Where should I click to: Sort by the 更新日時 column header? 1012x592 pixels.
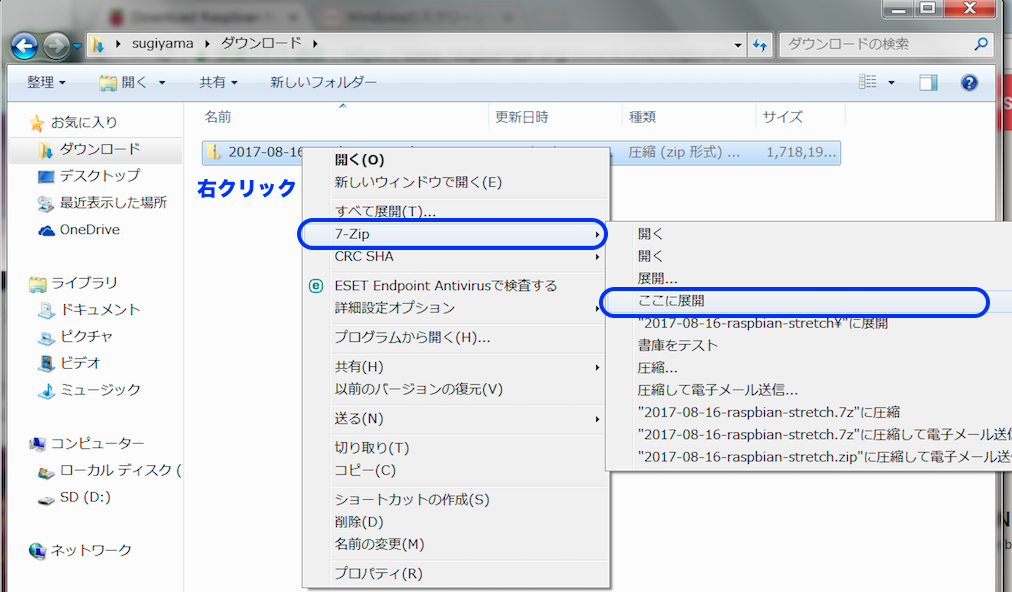coord(522,117)
